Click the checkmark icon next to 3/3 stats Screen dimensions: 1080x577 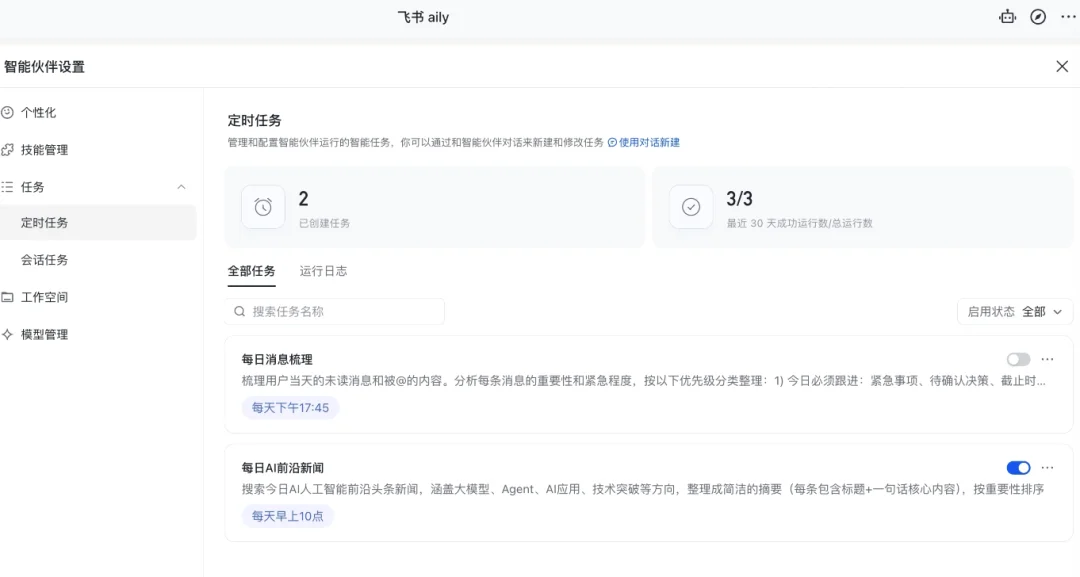[691, 207]
